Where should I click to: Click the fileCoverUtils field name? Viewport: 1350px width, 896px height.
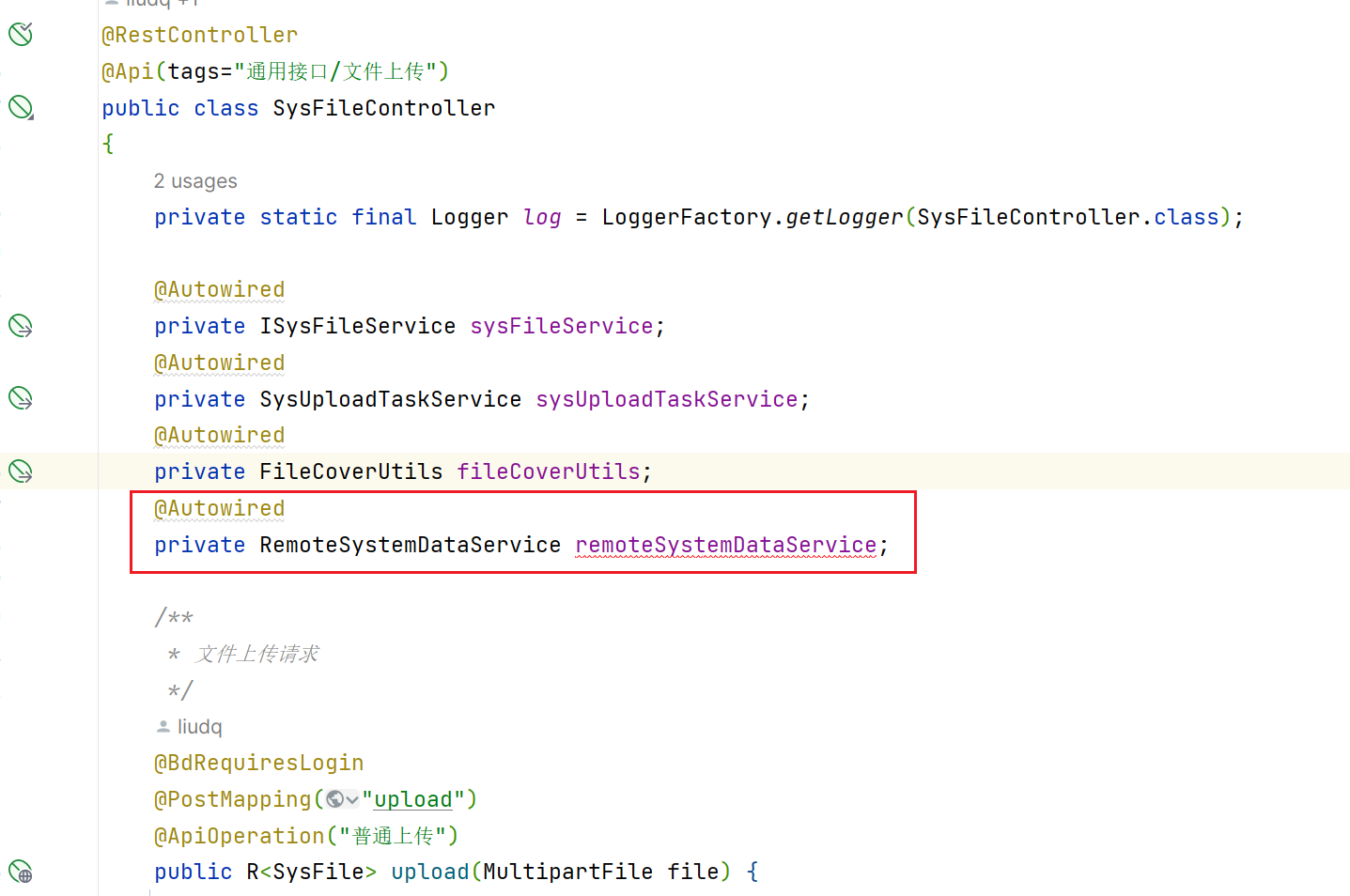click(549, 471)
